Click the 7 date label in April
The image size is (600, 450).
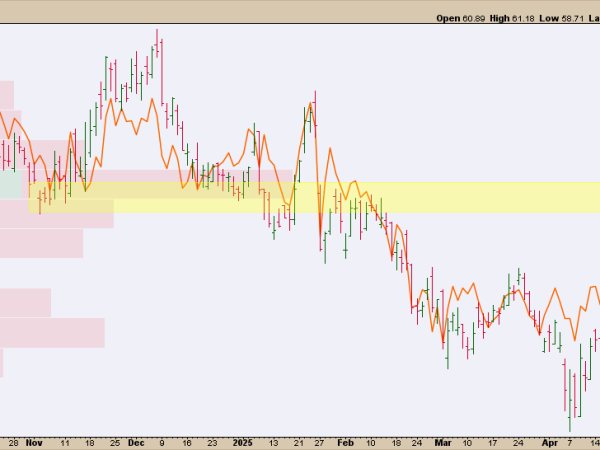[570, 443]
